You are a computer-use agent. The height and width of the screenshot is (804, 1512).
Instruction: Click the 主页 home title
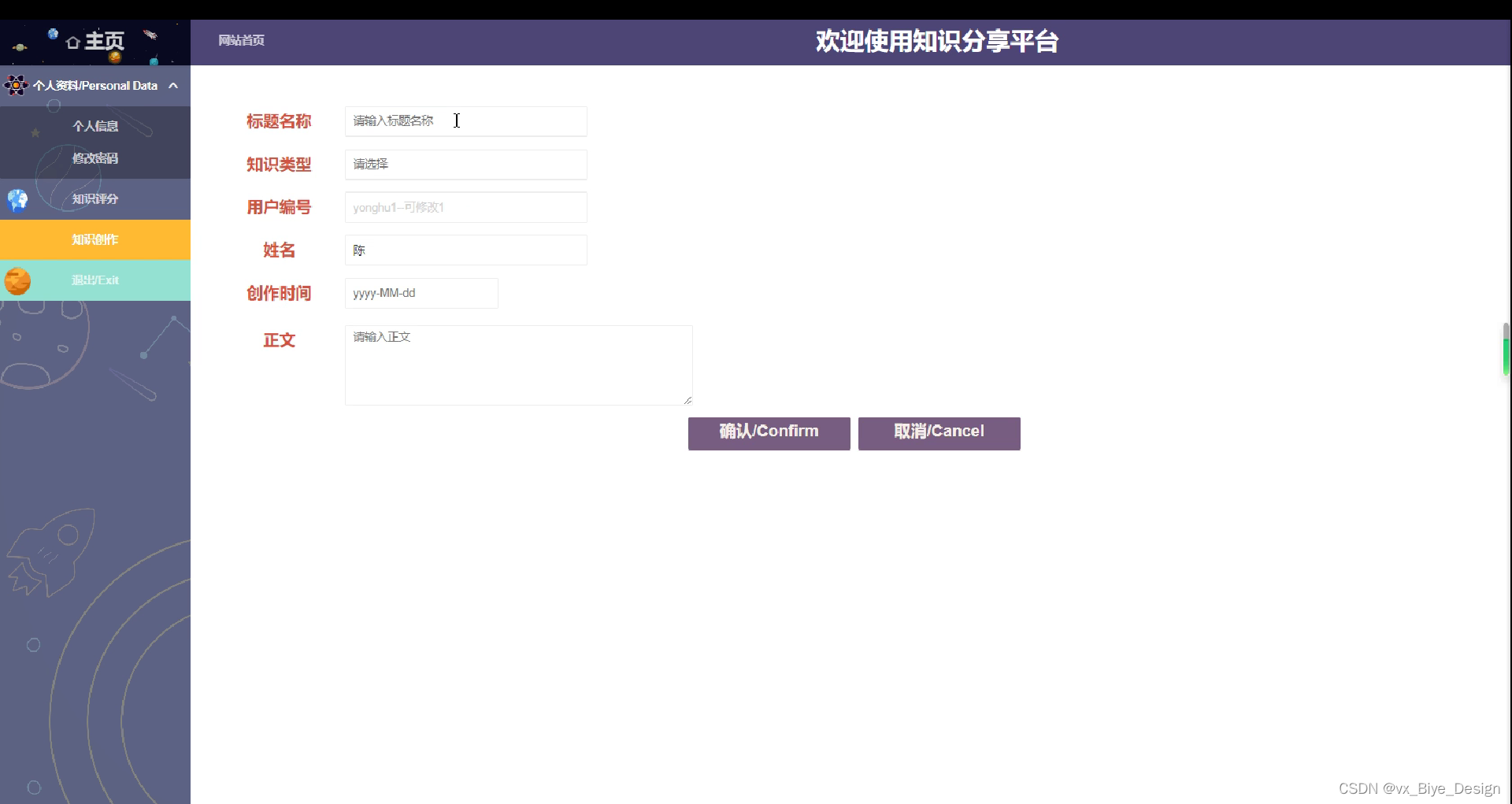click(104, 41)
